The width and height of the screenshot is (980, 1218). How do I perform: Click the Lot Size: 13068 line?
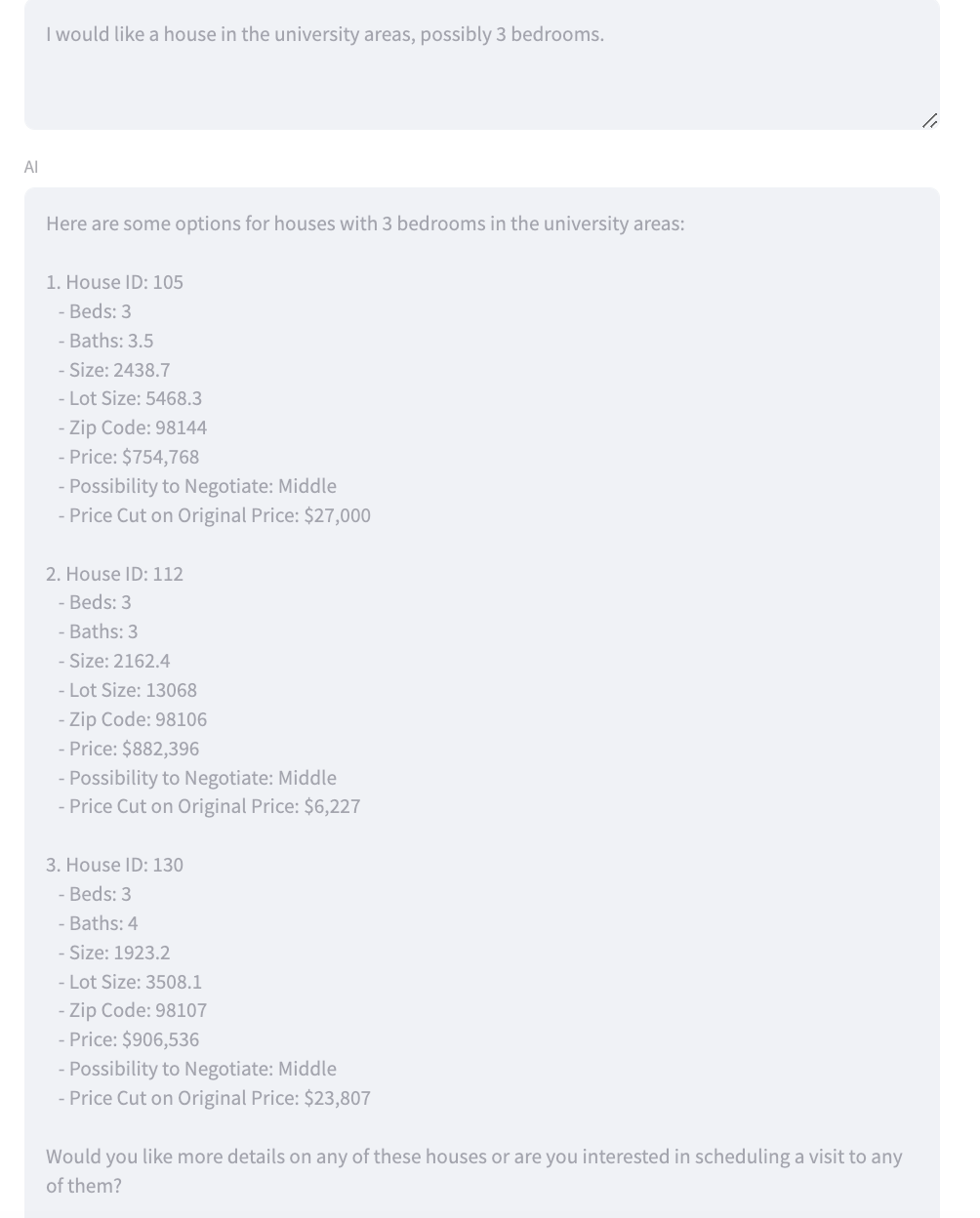127,690
